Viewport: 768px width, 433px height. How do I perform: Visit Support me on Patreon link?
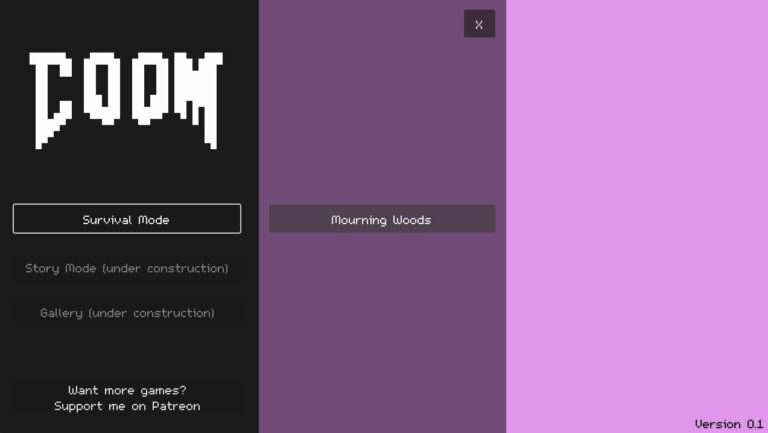point(126,406)
